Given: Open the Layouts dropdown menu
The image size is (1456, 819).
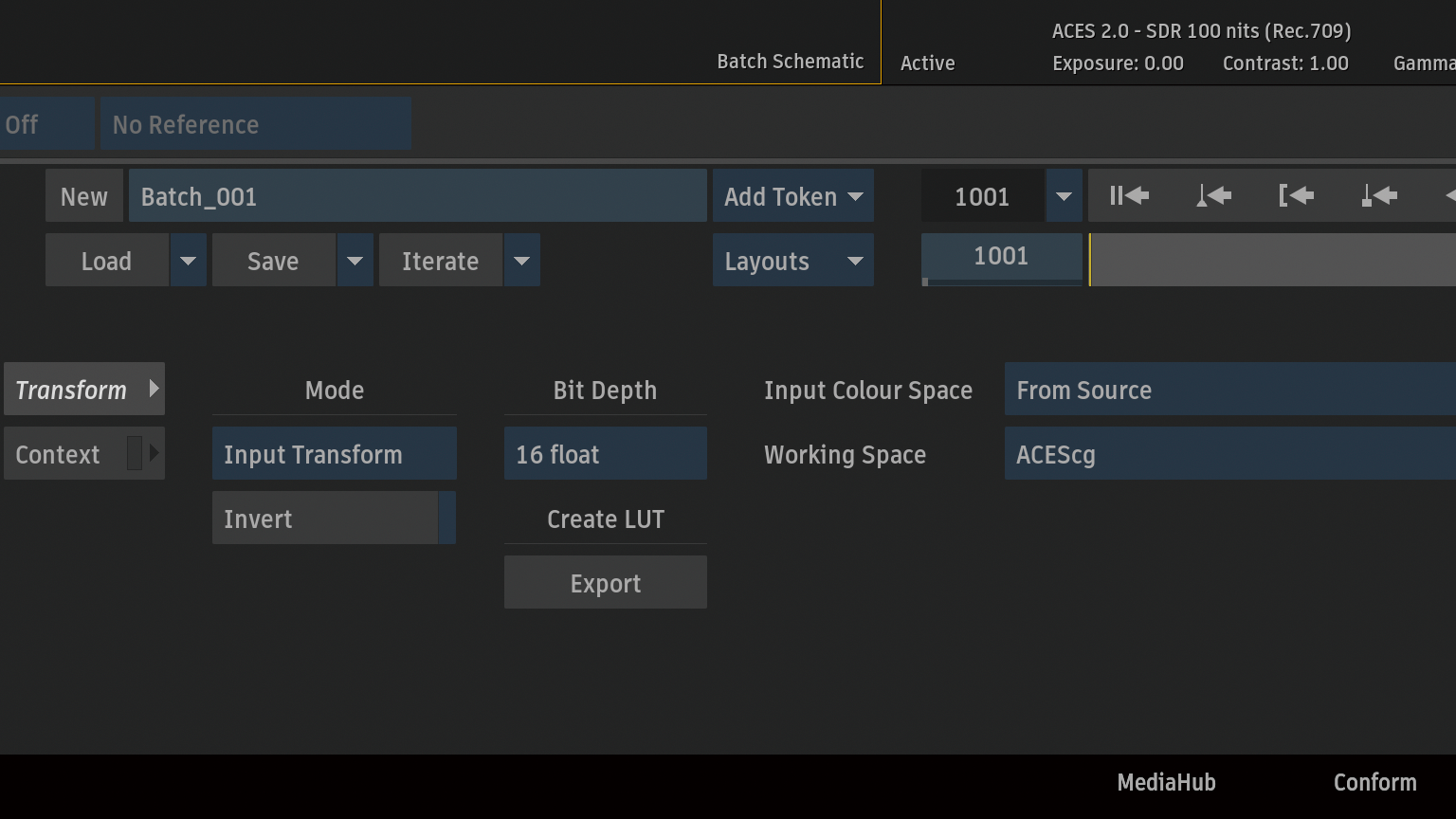Looking at the screenshot, I should (x=792, y=261).
